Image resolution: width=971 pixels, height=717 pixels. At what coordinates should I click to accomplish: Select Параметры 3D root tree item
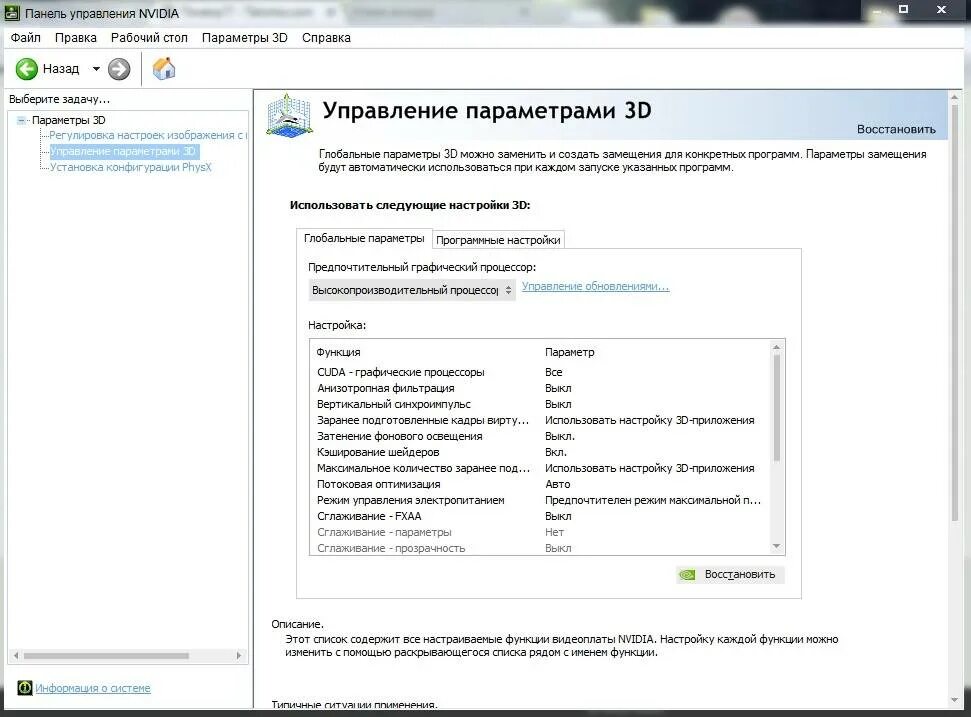[x=68, y=120]
